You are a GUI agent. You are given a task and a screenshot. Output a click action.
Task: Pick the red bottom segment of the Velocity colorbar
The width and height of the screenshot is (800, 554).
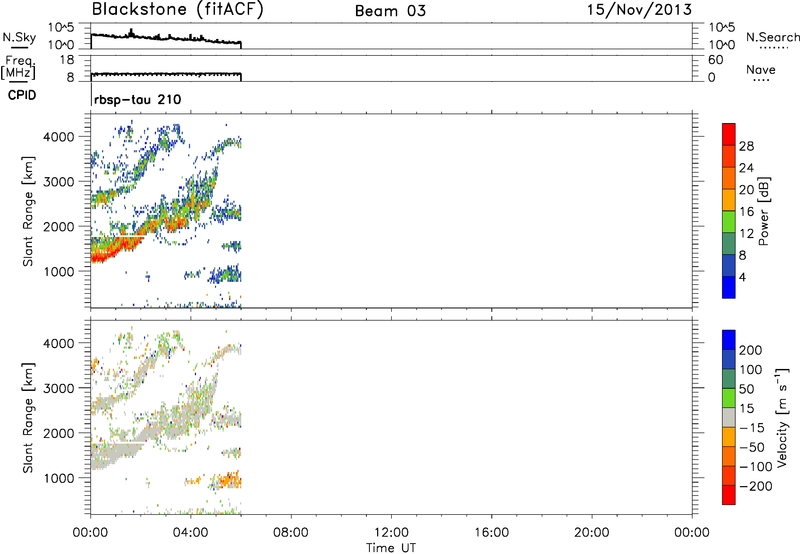tap(729, 495)
